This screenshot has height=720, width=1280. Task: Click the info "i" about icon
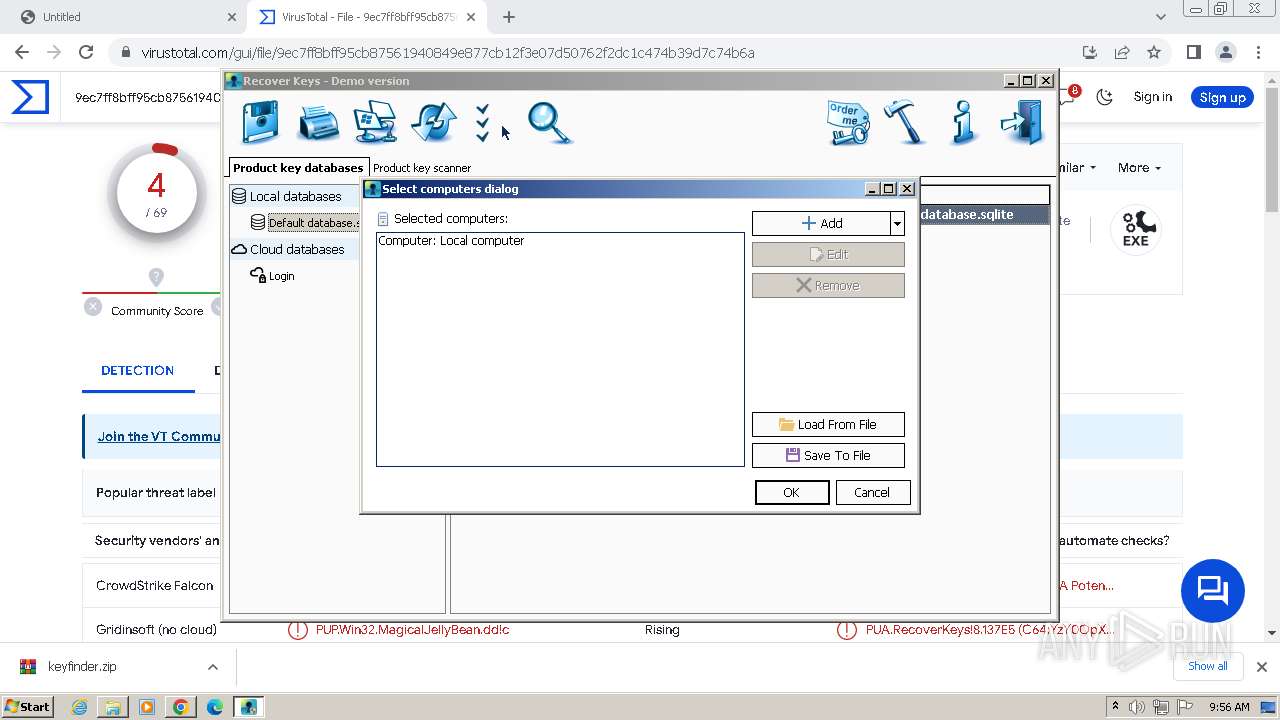(963, 121)
